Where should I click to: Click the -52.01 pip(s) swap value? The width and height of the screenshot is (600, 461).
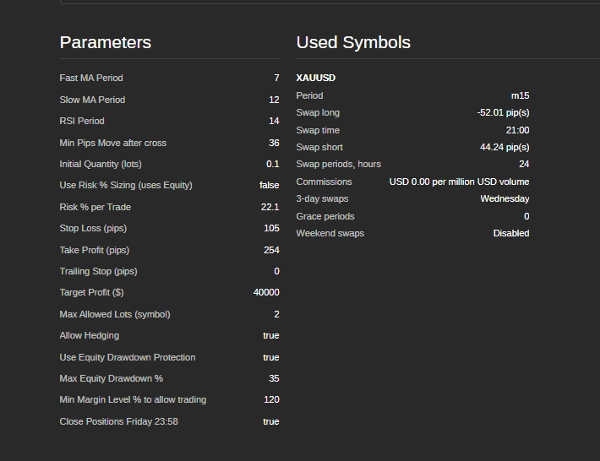coord(503,112)
